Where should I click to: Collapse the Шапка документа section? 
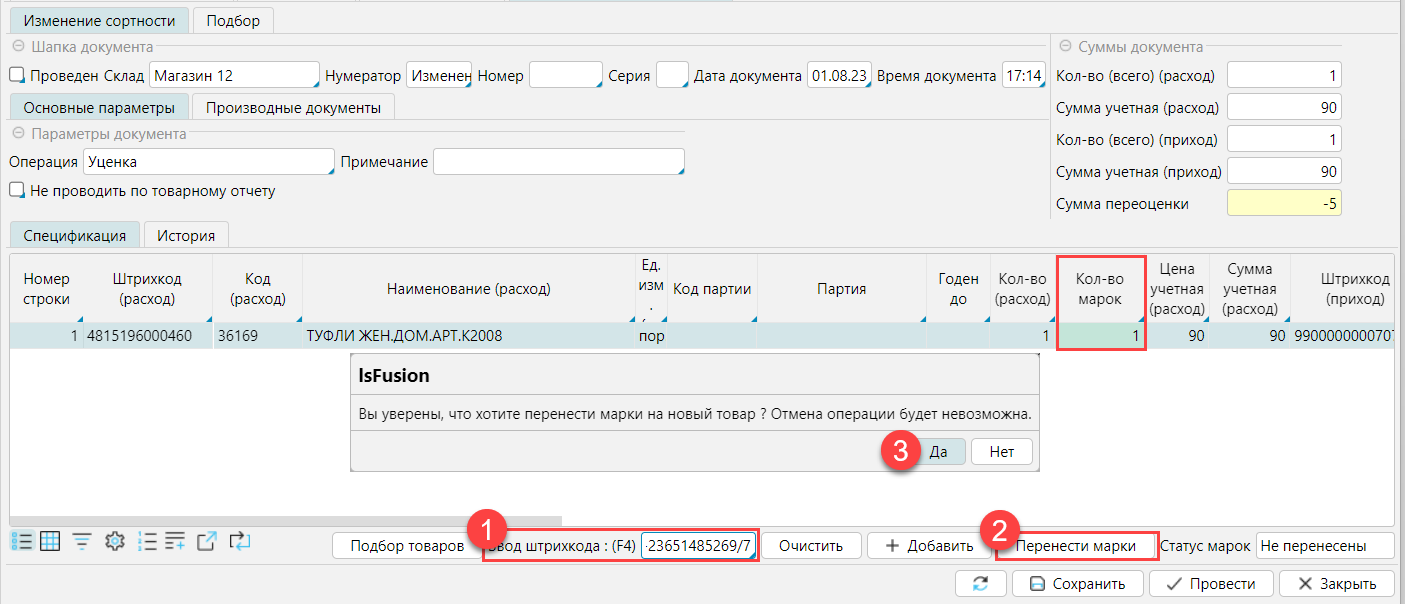(x=18, y=47)
